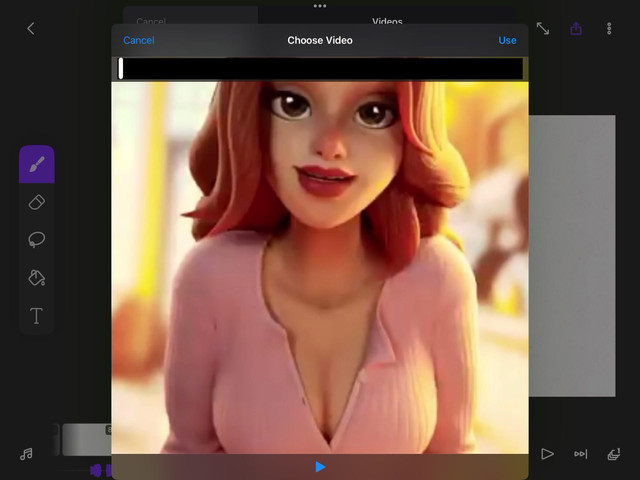Click the video preview of cartoon woman
This screenshot has width=640, height=480.
pos(320,267)
